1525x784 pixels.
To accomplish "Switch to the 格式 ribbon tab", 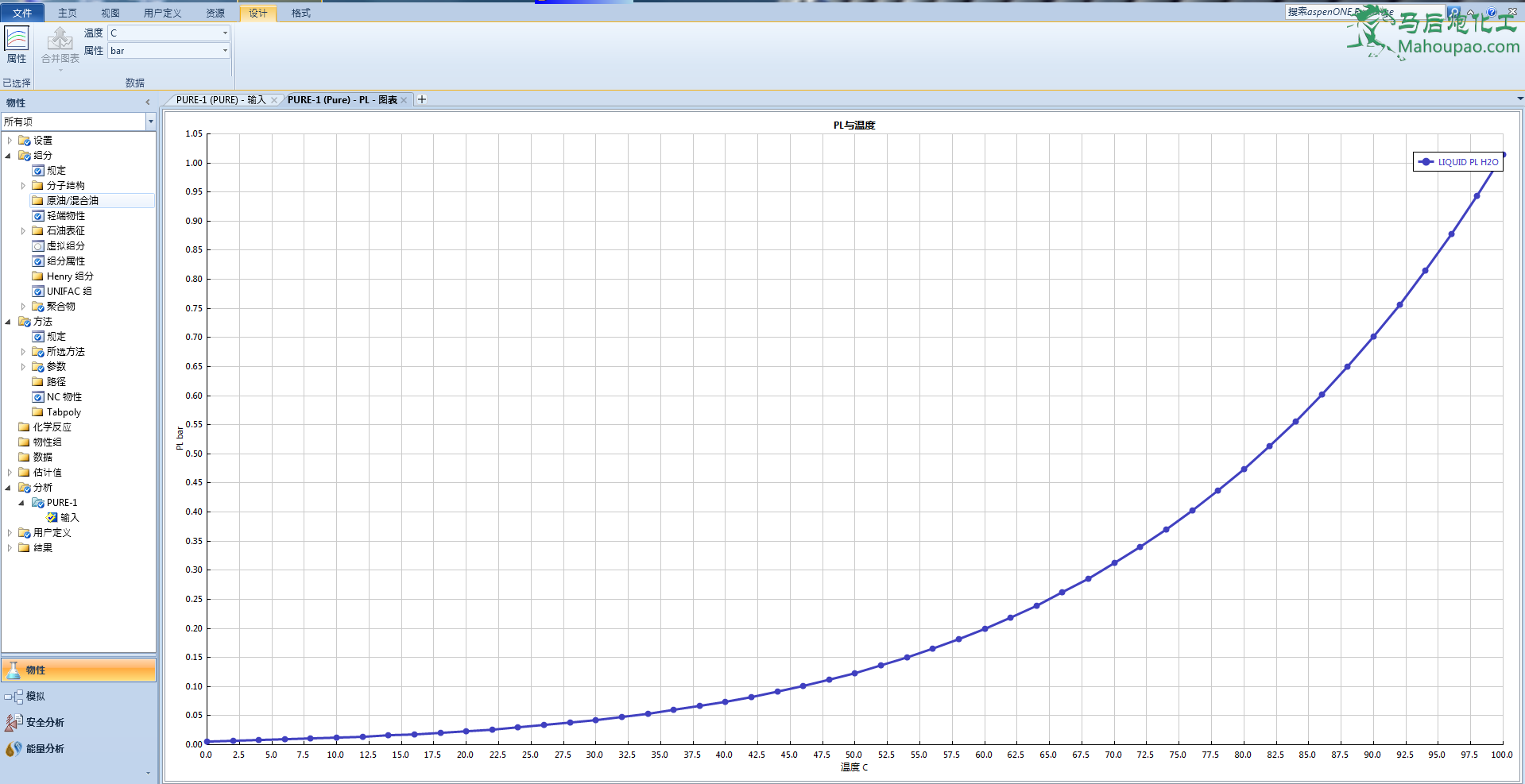I will point(301,13).
